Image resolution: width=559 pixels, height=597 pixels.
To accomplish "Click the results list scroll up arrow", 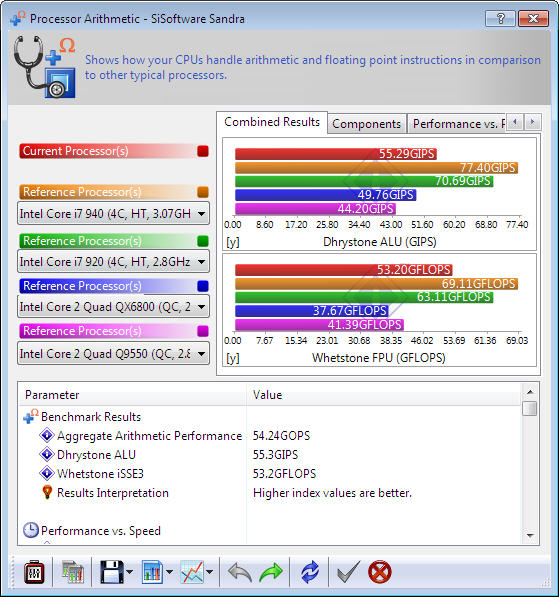I will tap(530, 392).
